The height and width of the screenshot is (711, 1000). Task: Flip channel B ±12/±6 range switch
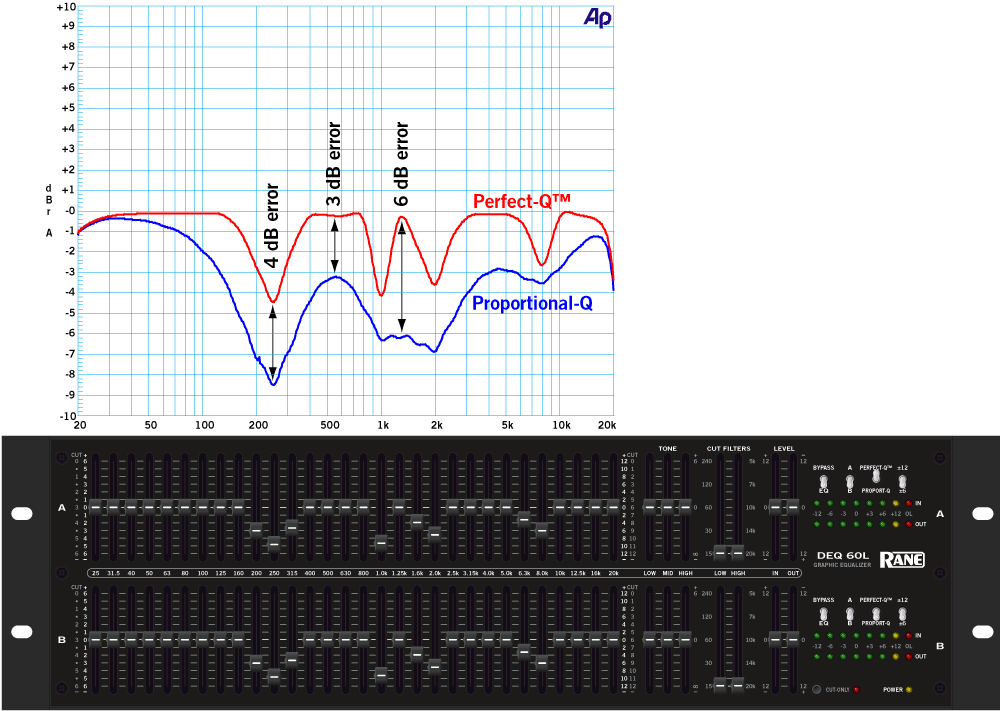coord(902,613)
